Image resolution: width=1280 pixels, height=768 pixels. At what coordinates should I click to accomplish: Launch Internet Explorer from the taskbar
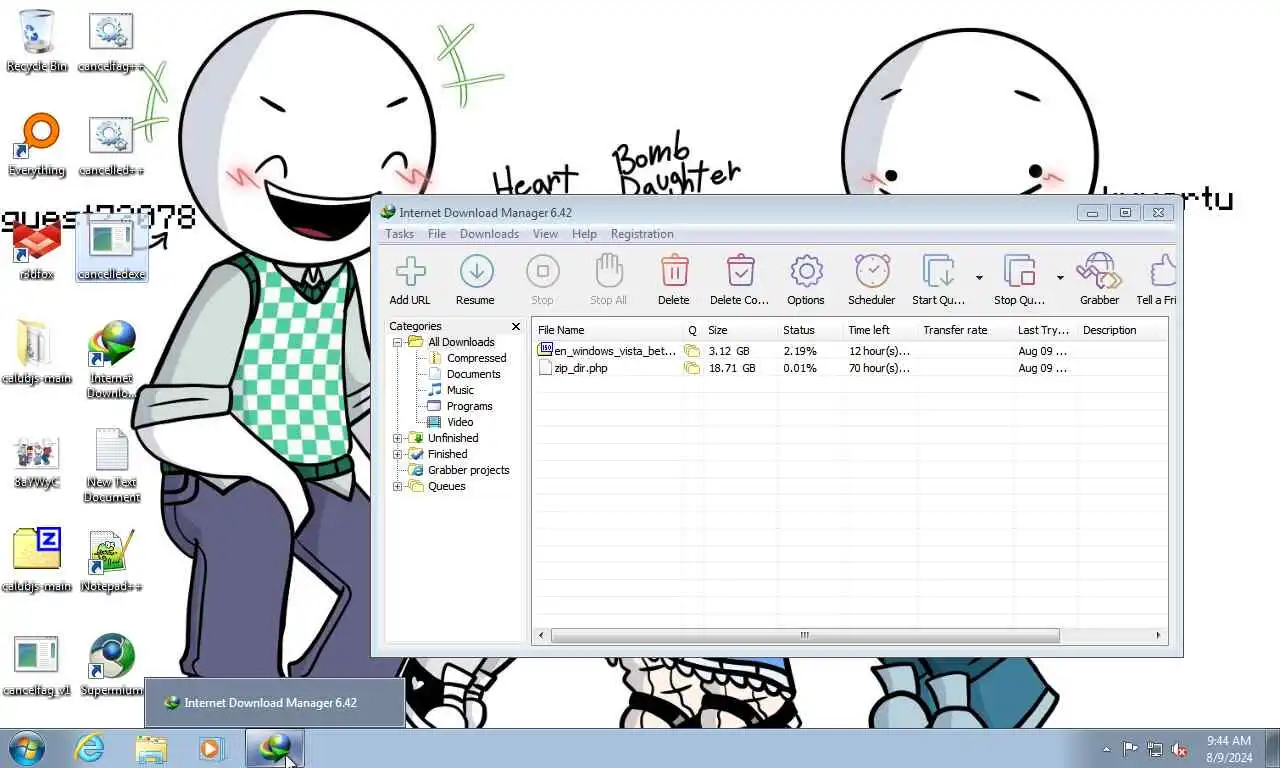89,748
